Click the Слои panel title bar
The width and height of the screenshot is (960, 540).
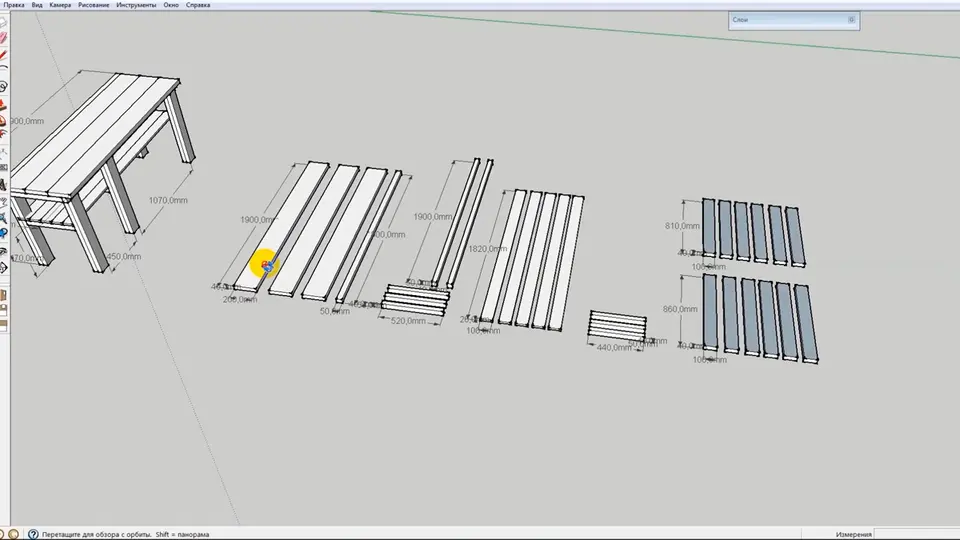point(793,20)
